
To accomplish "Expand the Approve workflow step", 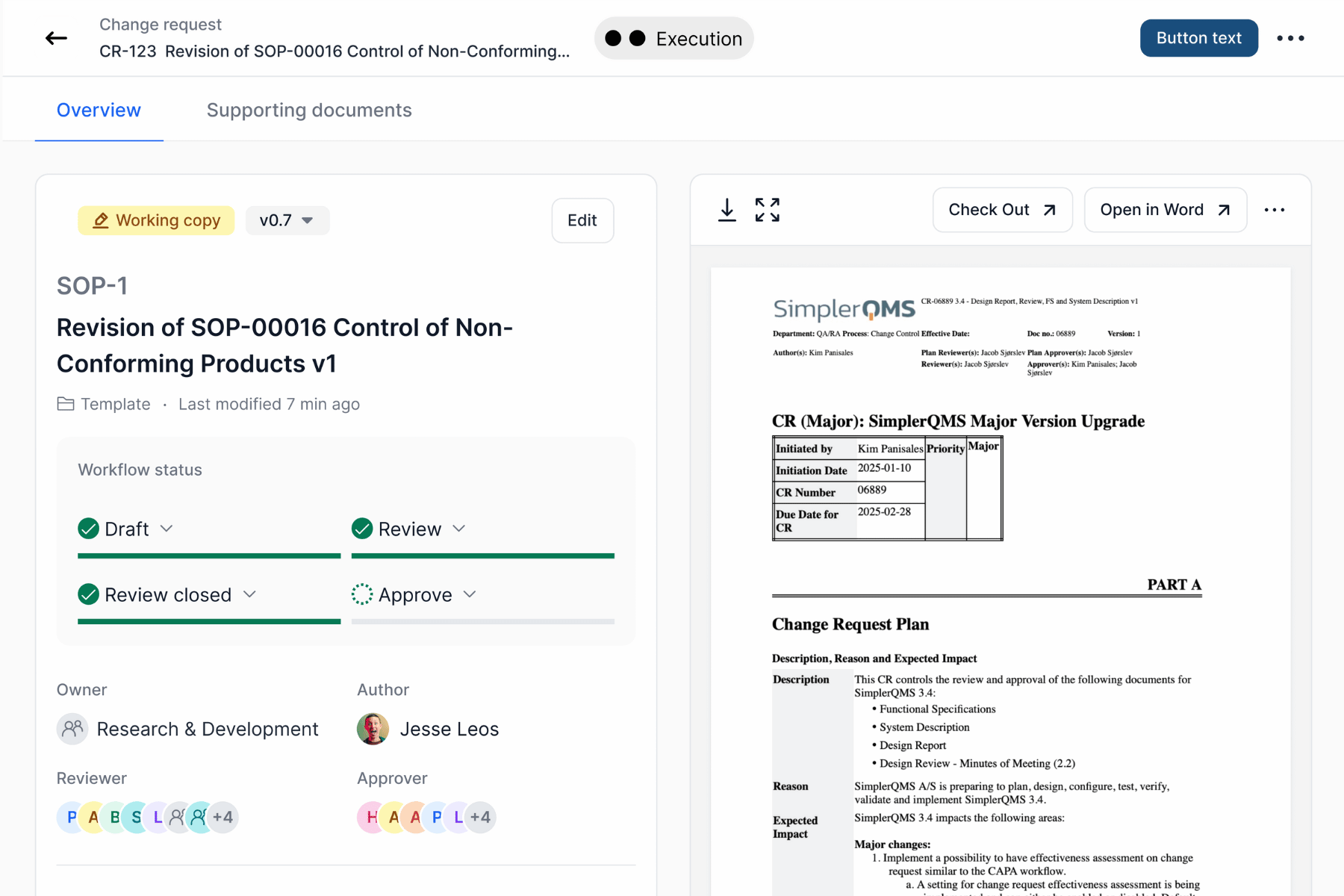I will (470, 594).
